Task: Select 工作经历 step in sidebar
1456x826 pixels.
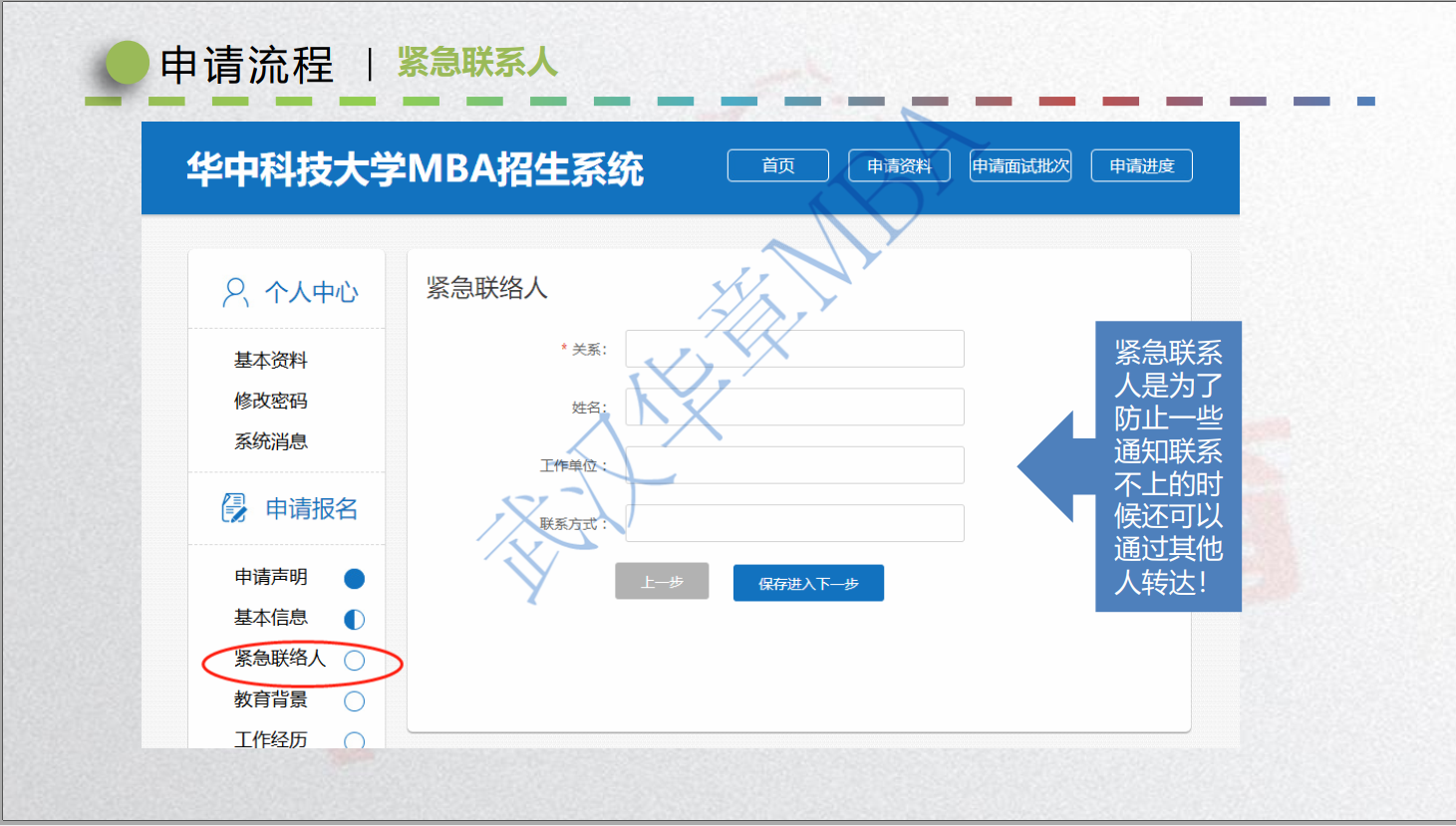Action: click(271, 739)
